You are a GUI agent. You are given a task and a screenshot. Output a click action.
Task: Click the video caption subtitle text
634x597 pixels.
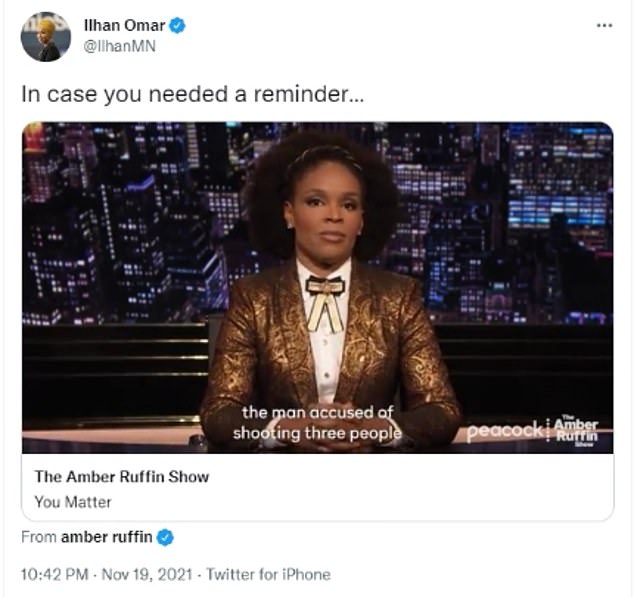click(x=317, y=423)
